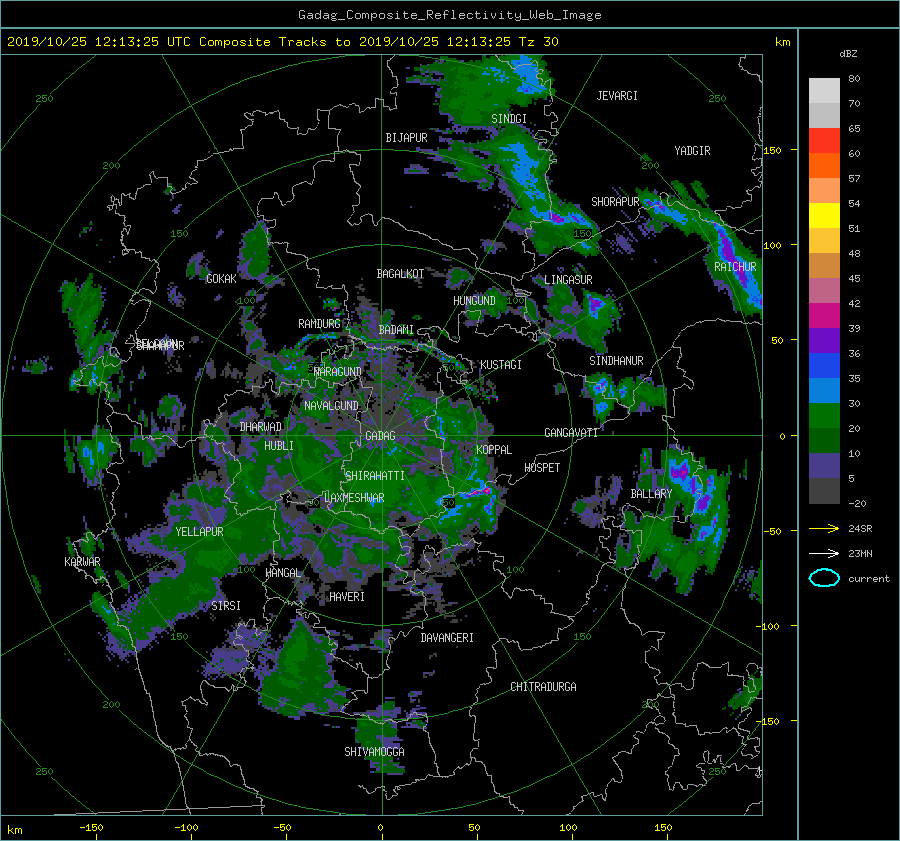The height and width of the screenshot is (841, 900).
Task: Click the SINDHANUR city label
Action: (x=616, y=361)
